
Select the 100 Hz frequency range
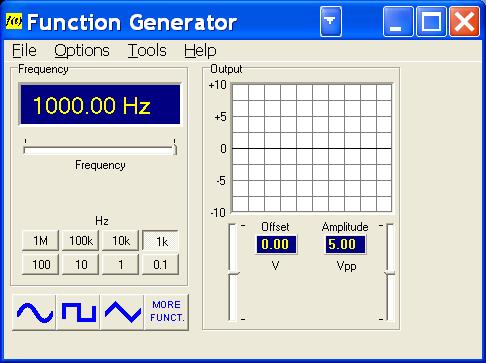point(40,265)
